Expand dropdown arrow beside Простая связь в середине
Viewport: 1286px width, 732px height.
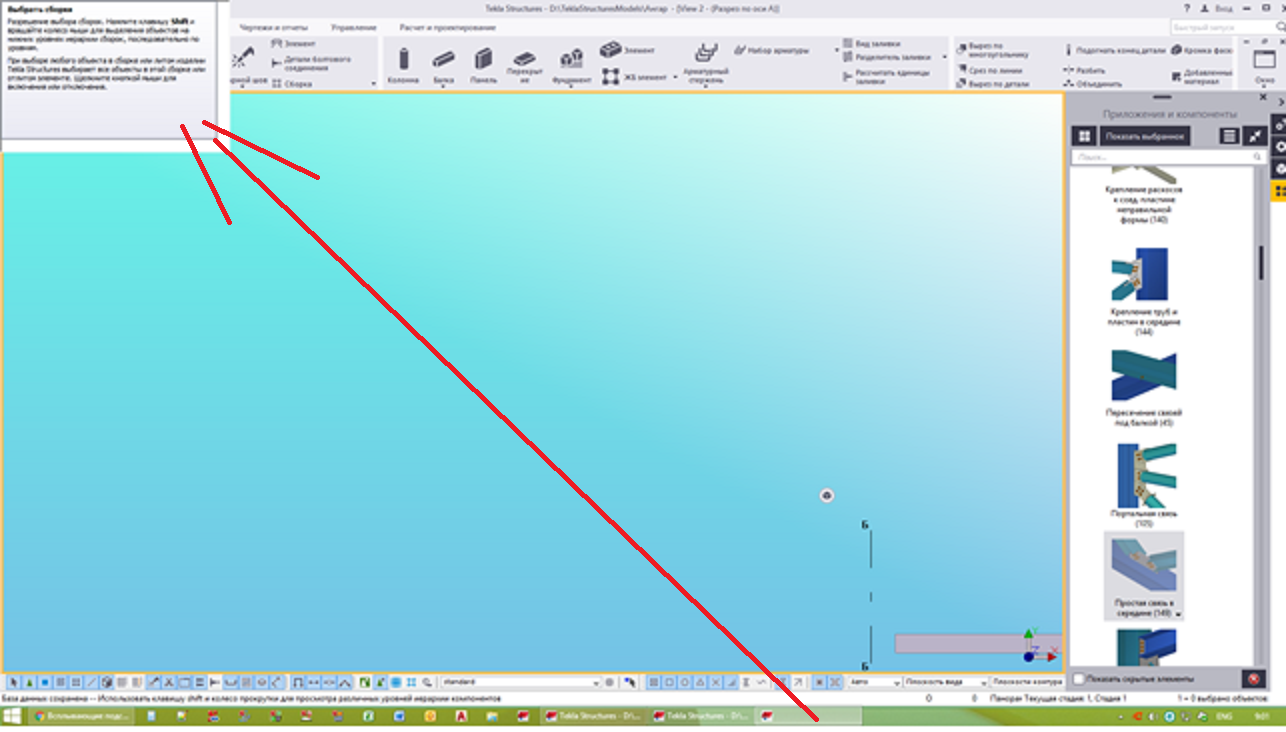coord(1180,614)
